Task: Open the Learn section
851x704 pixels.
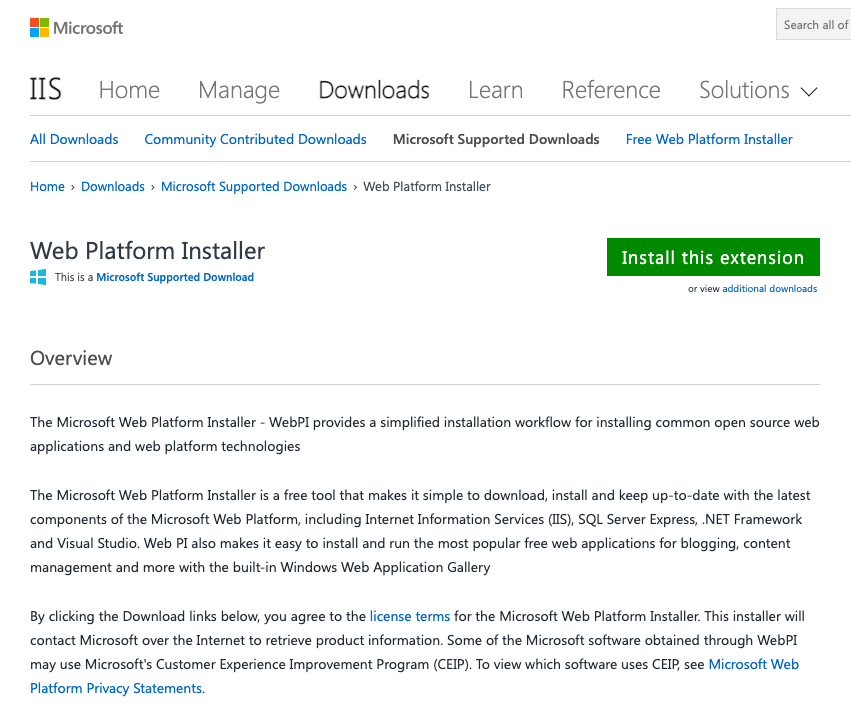Action: coord(496,90)
